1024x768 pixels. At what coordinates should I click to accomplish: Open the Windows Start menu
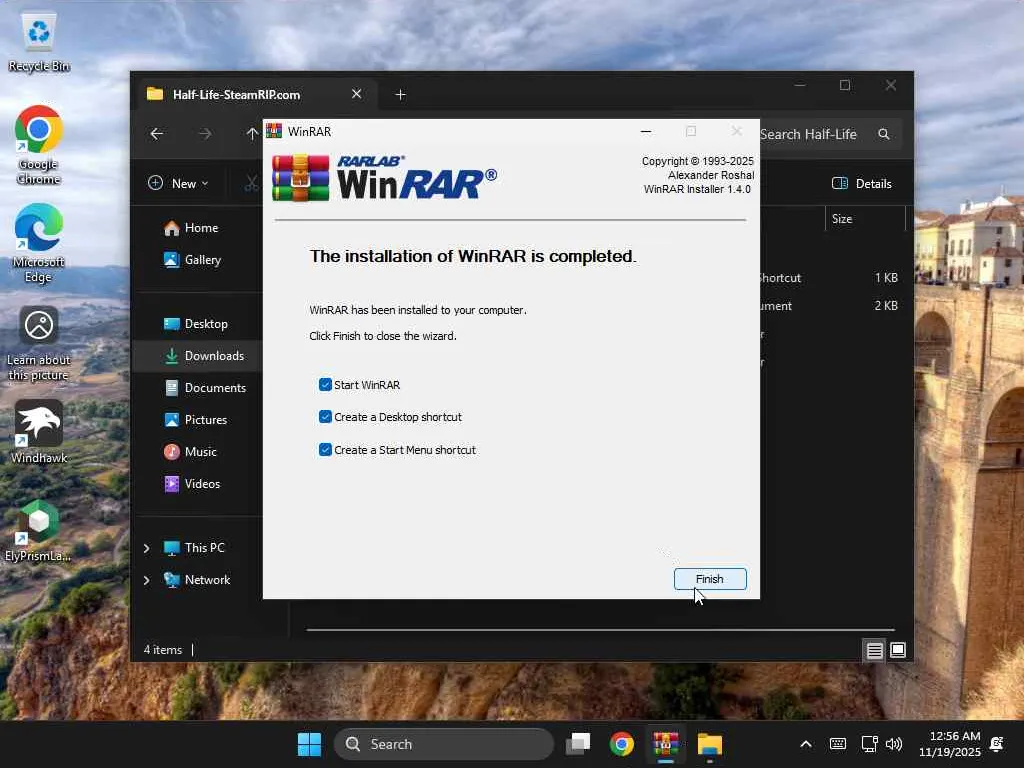[309, 744]
